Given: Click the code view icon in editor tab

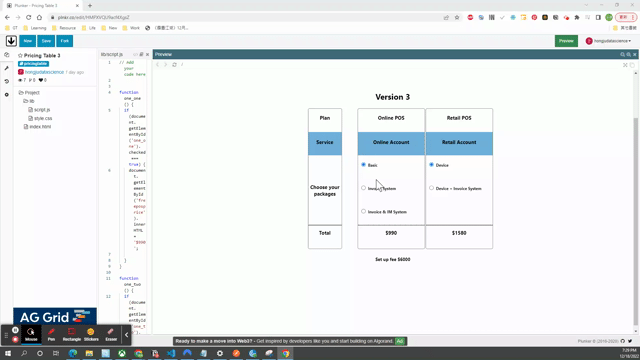Looking at the screenshot, I should click(x=136, y=54).
